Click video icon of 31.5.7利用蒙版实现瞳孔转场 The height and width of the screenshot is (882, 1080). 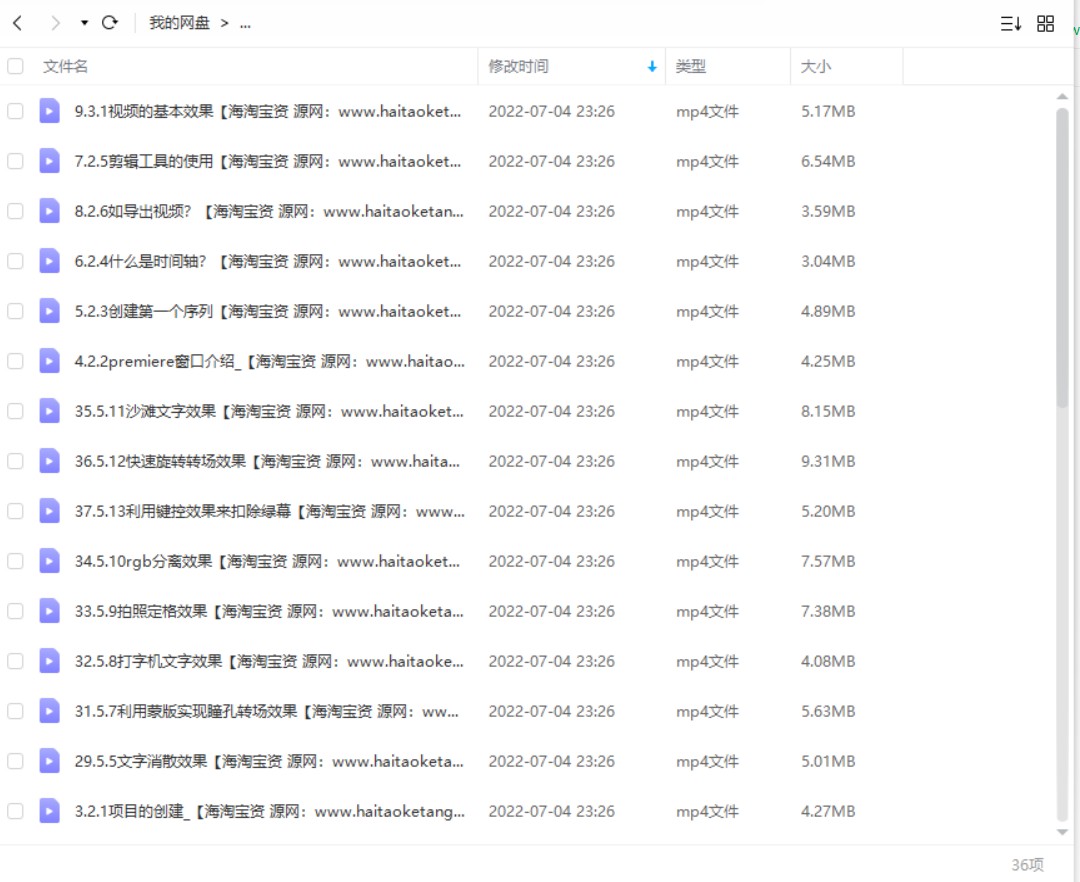tap(50, 711)
